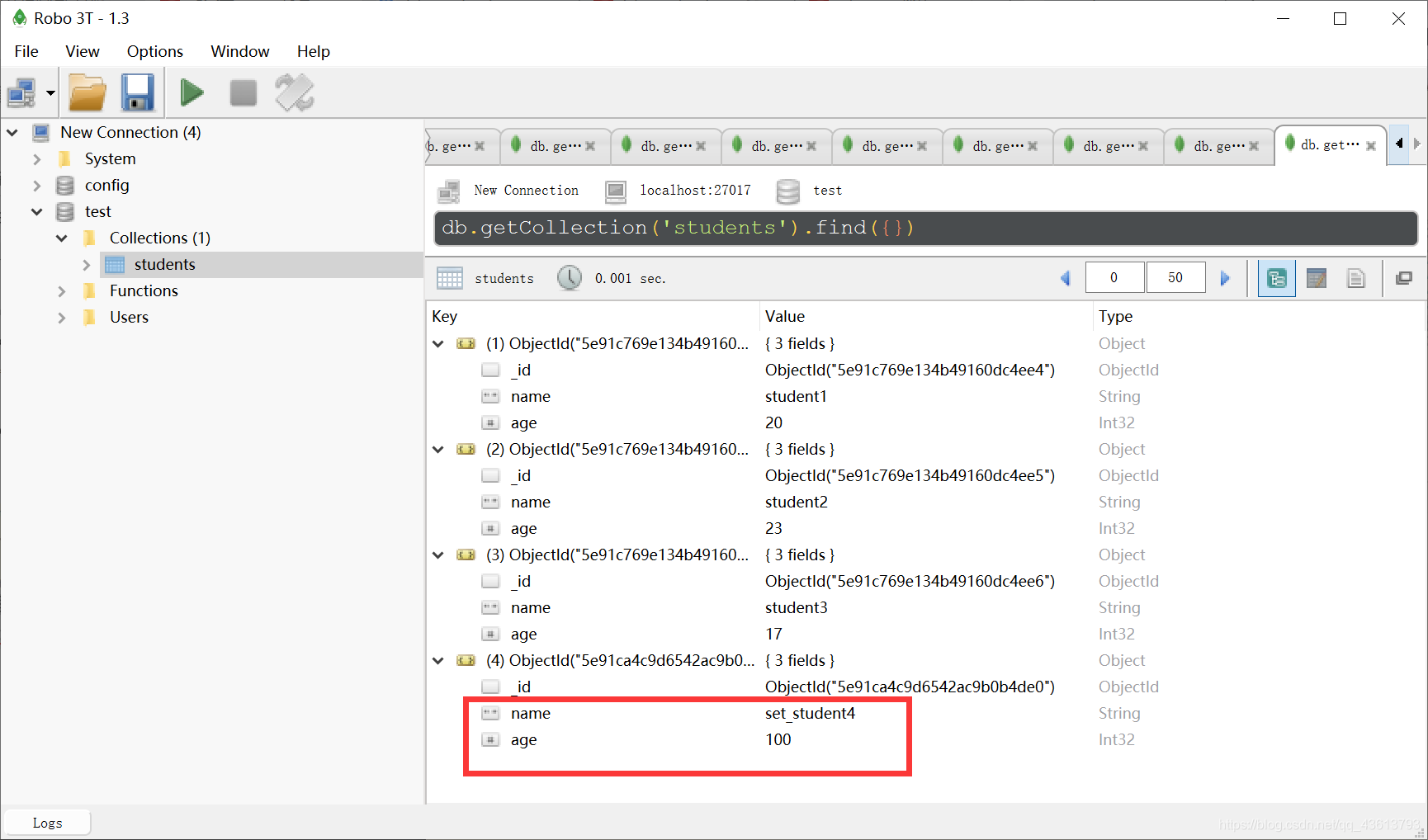Image resolution: width=1428 pixels, height=840 pixels.
Task: Run the query with green play button
Action: click(192, 92)
